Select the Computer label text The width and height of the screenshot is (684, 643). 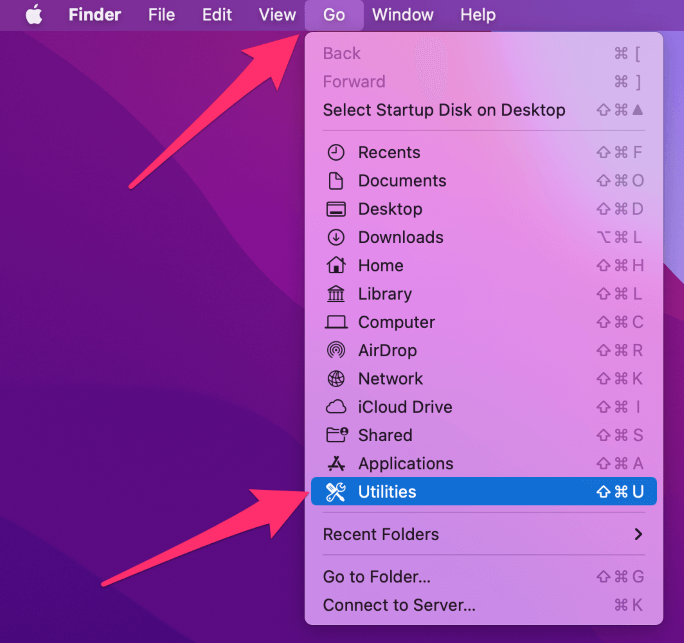point(397,322)
